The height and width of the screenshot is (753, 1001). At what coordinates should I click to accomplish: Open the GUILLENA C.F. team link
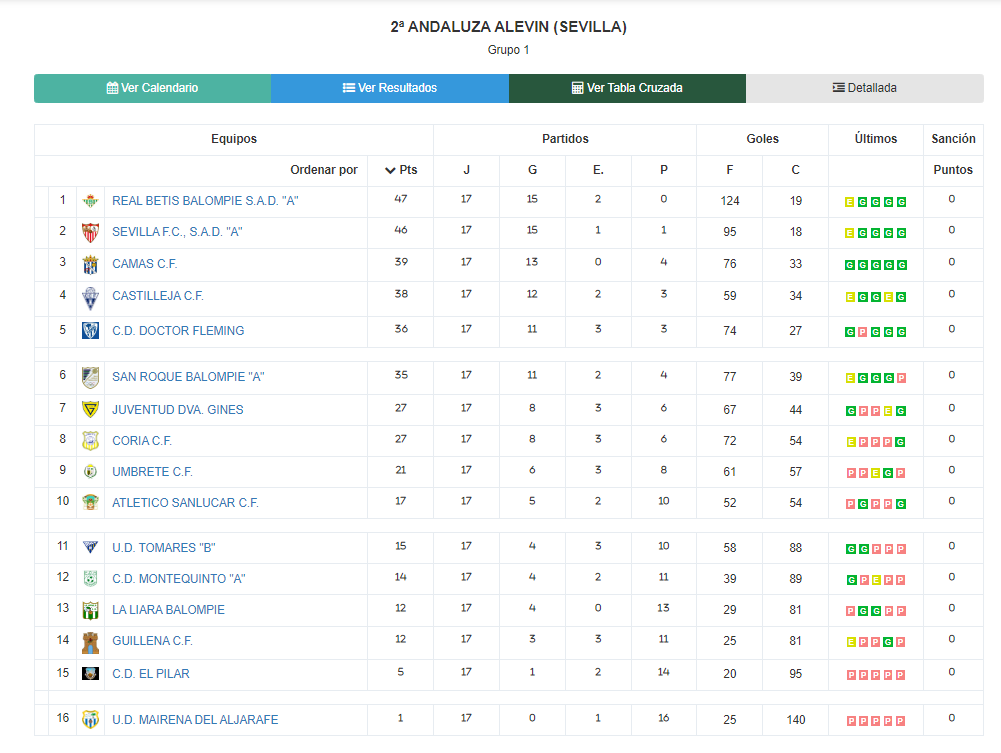(x=153, y=641)
